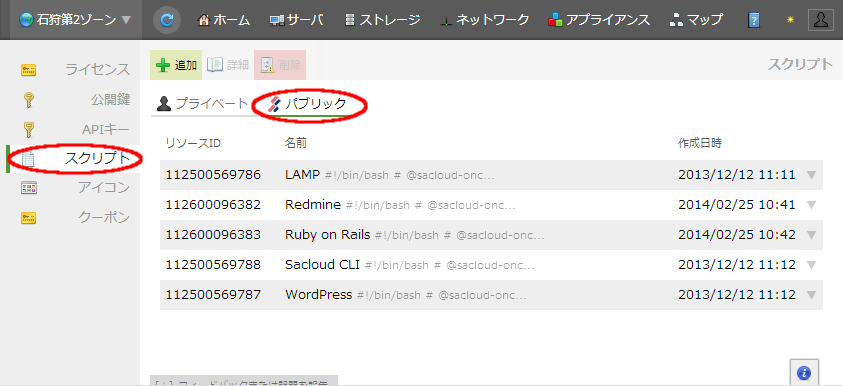Select the パブリック tab
Image resolution: width=843 pixels, height=386 pixels.
pyautogui.click(x=307, y=104)
